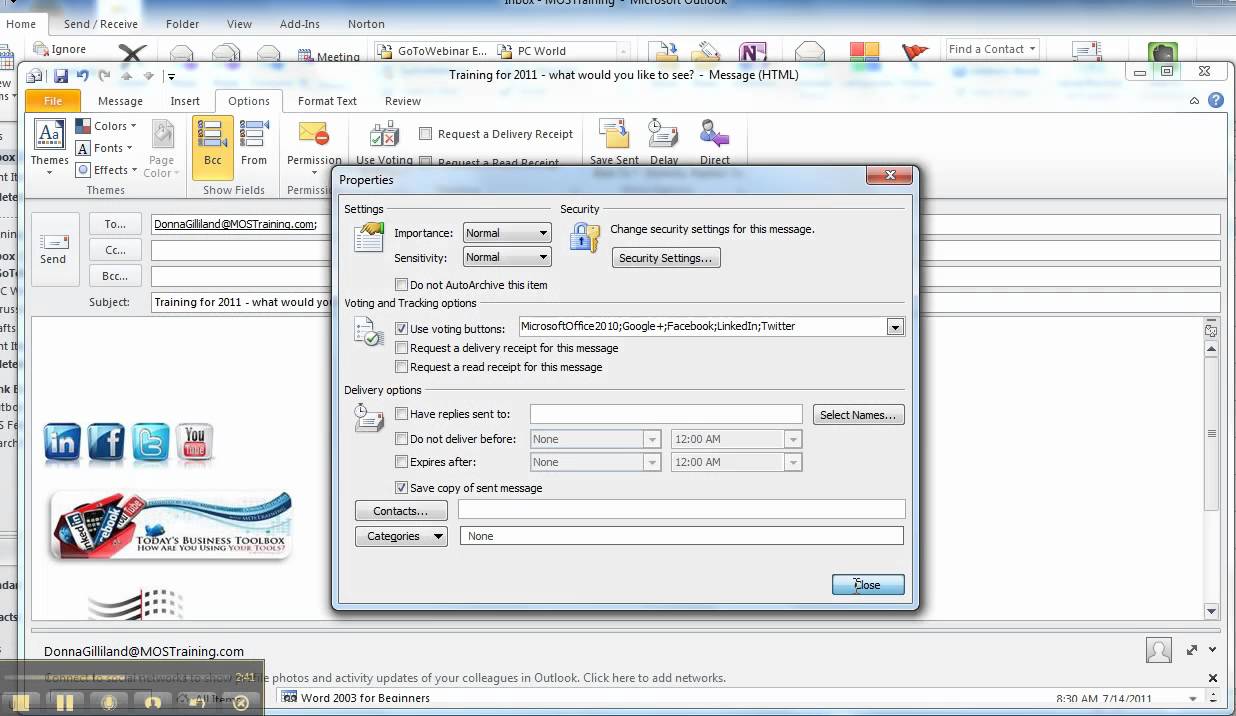The image size is (1236, 716).
Task: Check Have replies sent to
Action: (x=402, y=414)
